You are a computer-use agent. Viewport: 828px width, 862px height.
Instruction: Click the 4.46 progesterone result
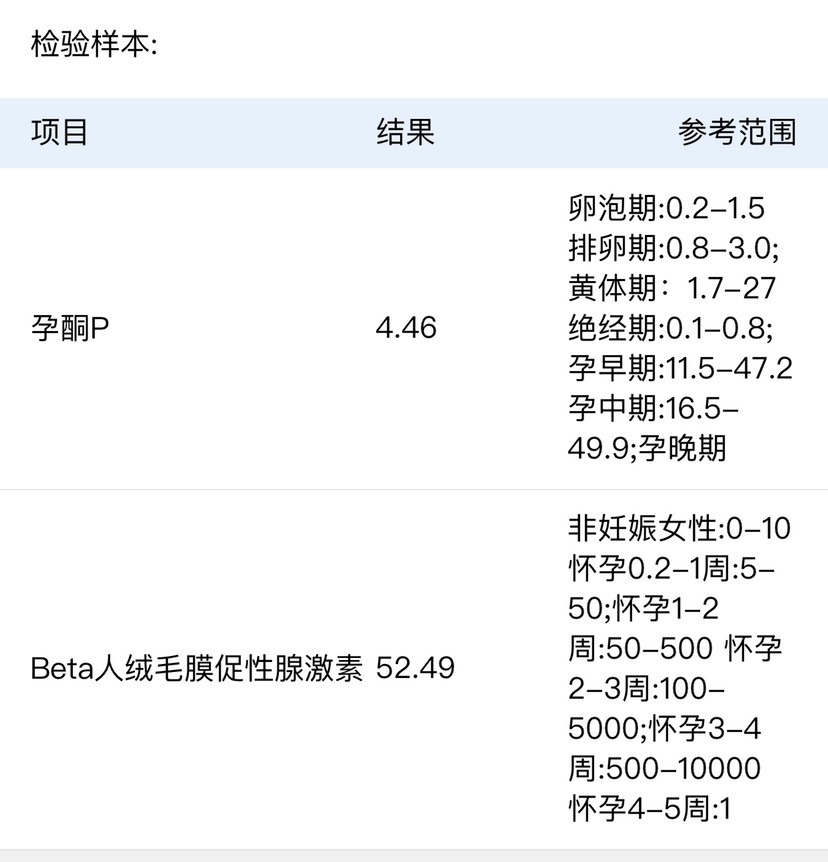pos(406,328)
